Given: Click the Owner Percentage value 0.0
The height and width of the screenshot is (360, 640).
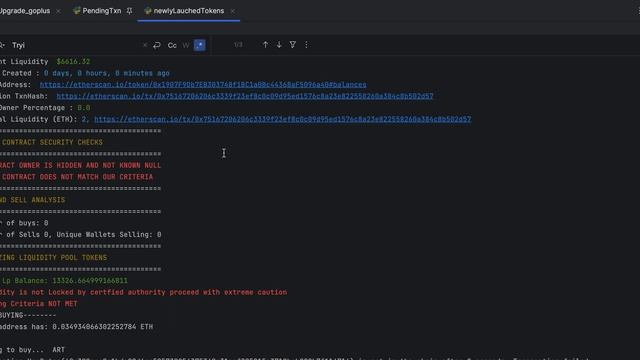Looking at the screenshot, I should pyautogui.click(x=84, y=108).
